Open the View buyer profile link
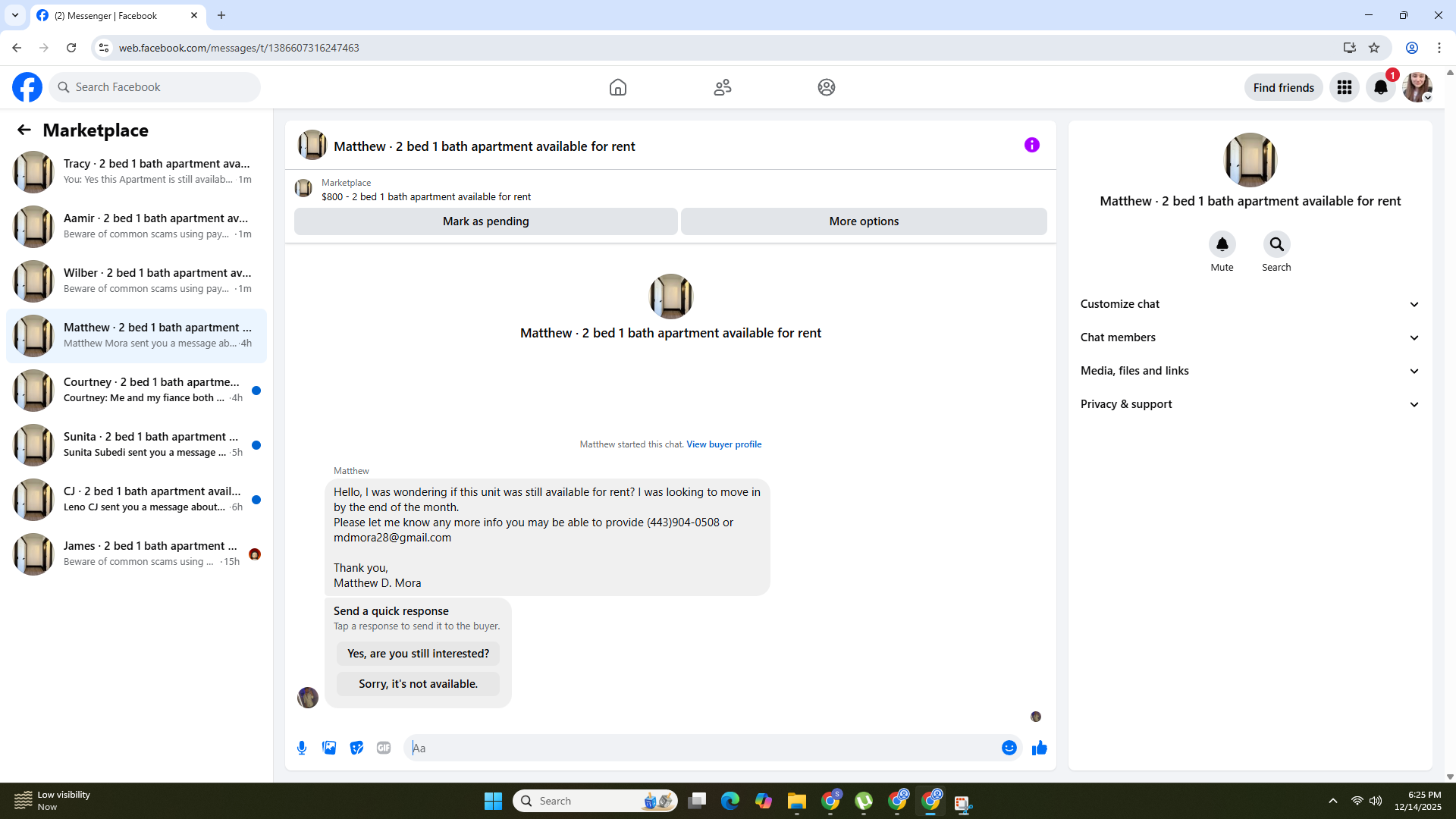This screenshot has height=819, width=1456. click(x=723, y=444)
